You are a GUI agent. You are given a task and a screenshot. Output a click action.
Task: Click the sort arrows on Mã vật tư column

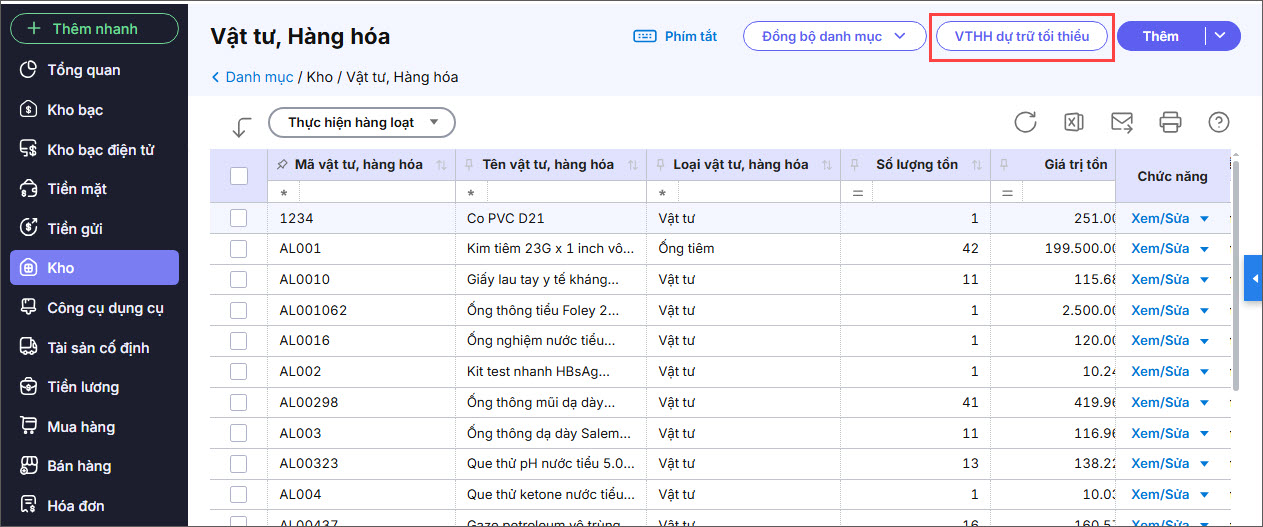point(442,165)
